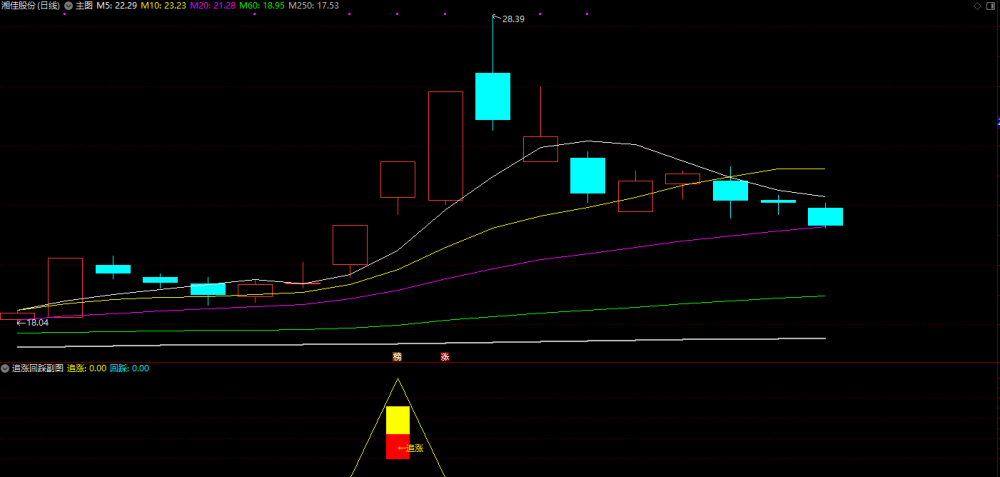Click the 28.39 high price label
This screenshot has width=1000, height=477.
pyautogui.click(x=513, y=19)
